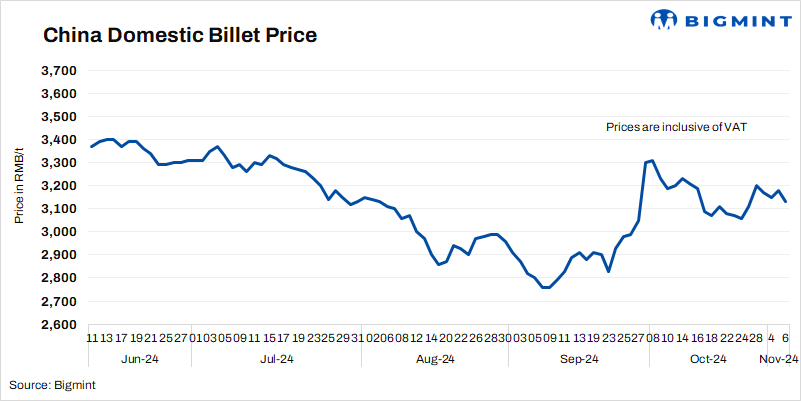Select the 3,000 y-axis label
The image size is (801, 401).
click(60, 232)
